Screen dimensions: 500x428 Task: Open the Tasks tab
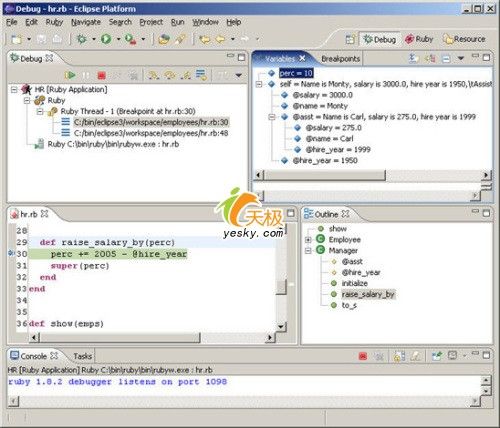click(x=82, y=356)
